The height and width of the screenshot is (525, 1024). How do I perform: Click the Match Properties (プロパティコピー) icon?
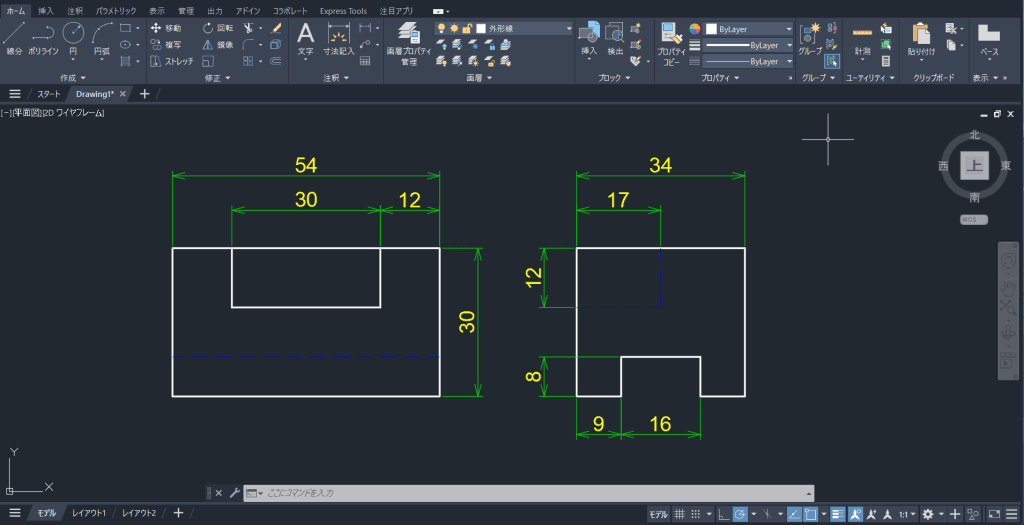[669, 40]
